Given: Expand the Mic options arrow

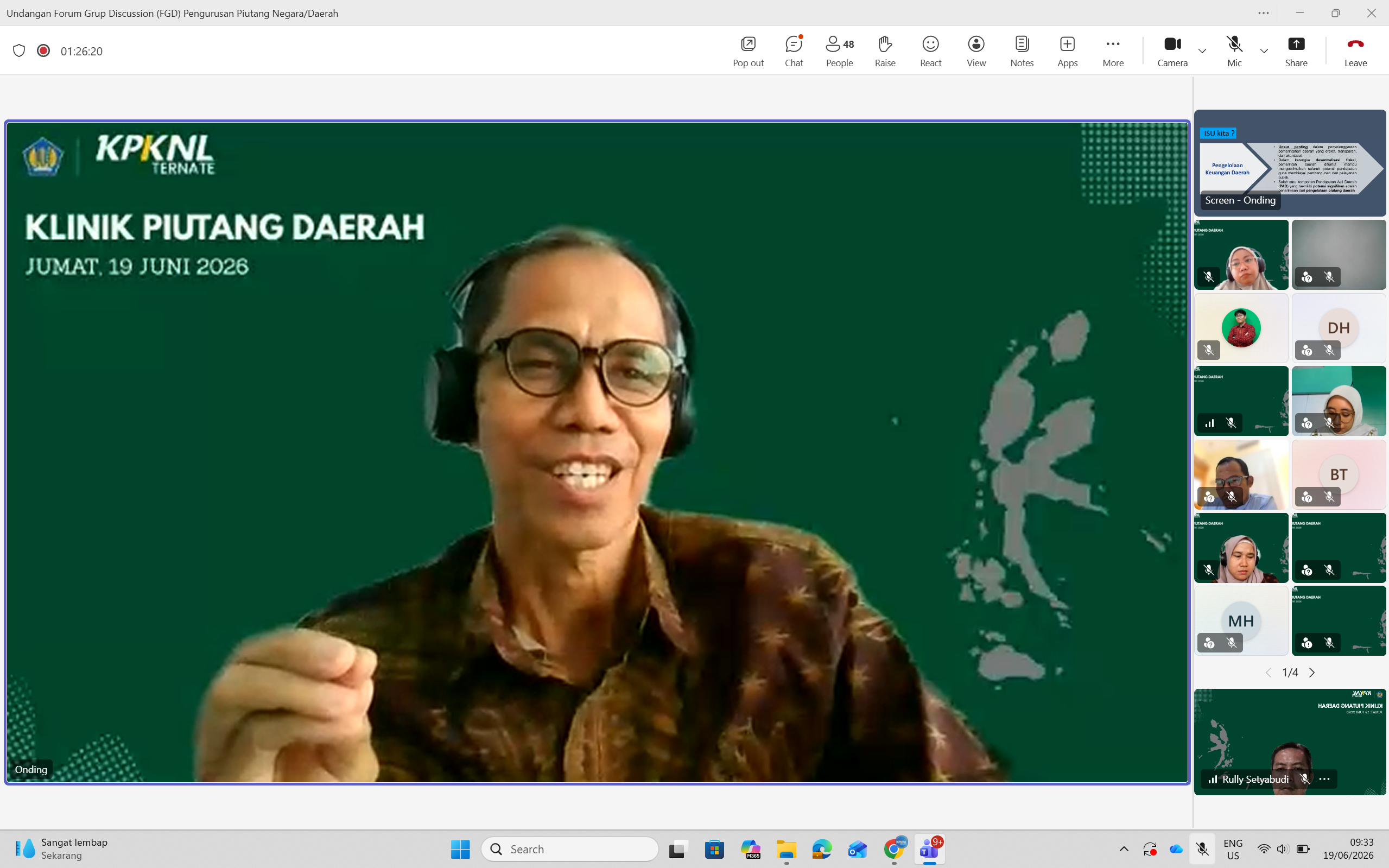Looking at the screenshot, I should (x=1263, y=51).
